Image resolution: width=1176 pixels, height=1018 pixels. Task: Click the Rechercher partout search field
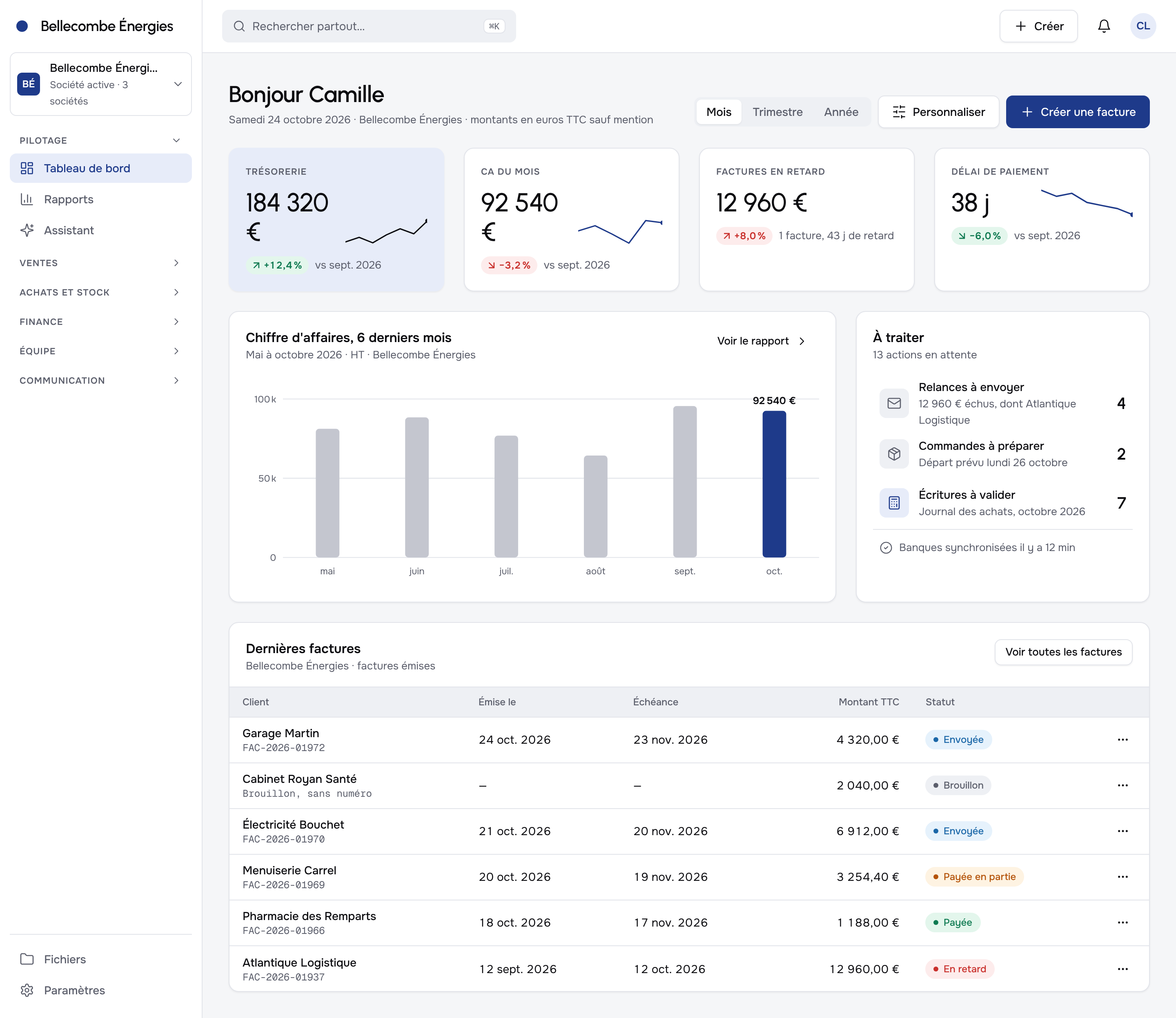369,26
